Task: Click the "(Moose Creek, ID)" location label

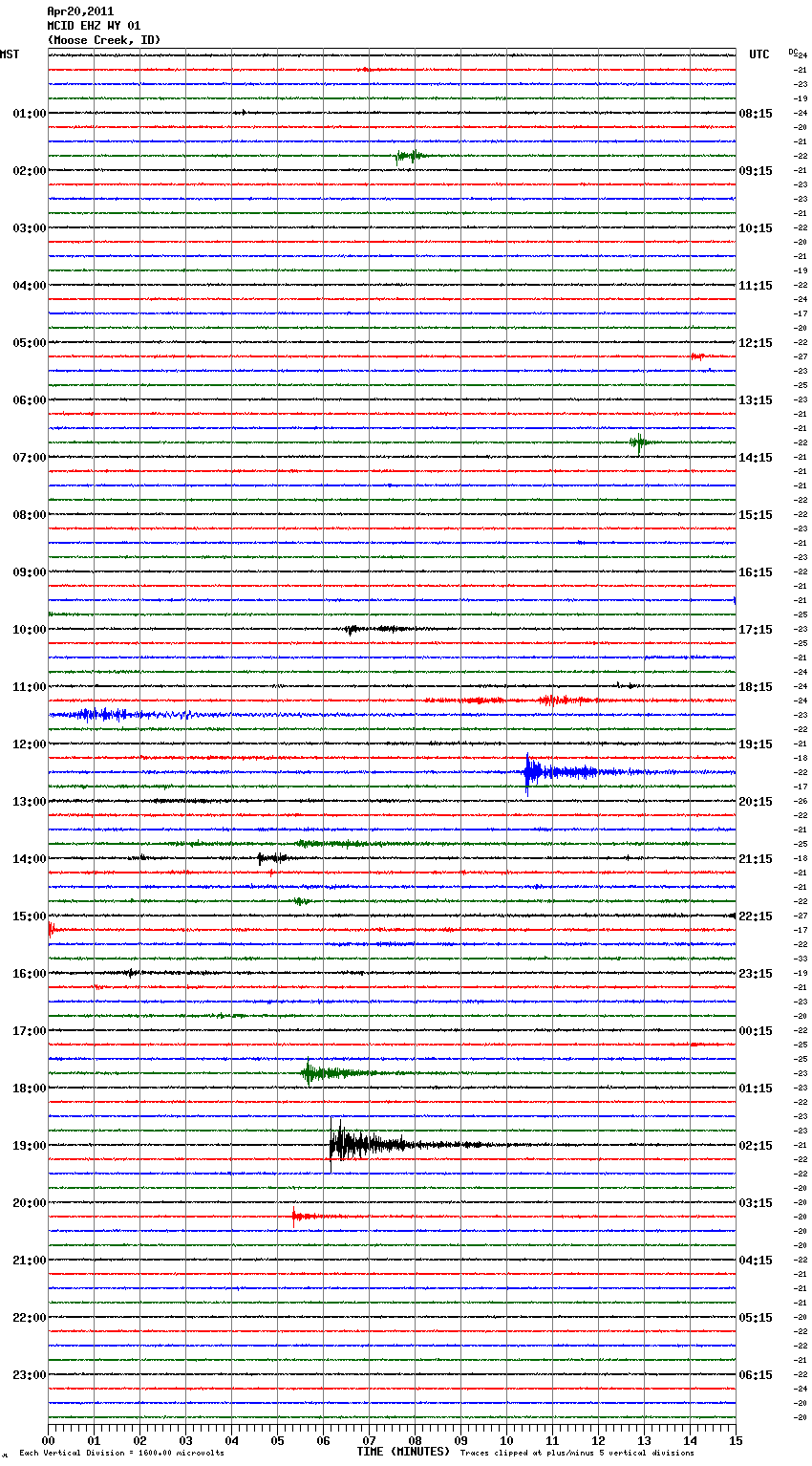Action: 104,40
